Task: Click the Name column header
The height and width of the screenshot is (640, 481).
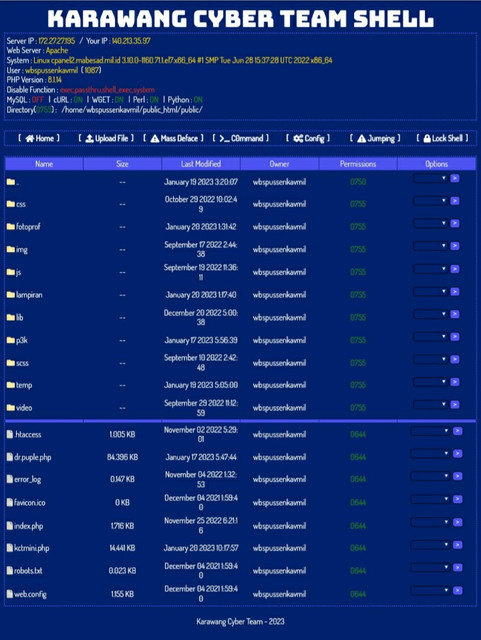Action: (x=44, y=164)
